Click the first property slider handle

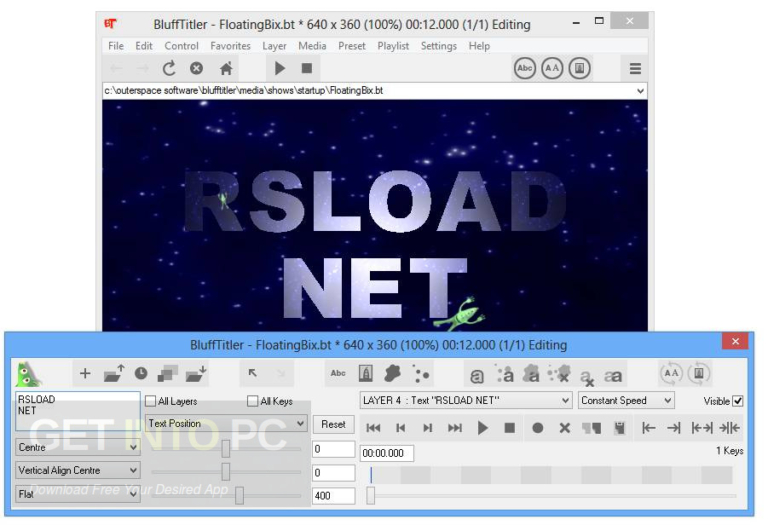(x=225, y=448)
